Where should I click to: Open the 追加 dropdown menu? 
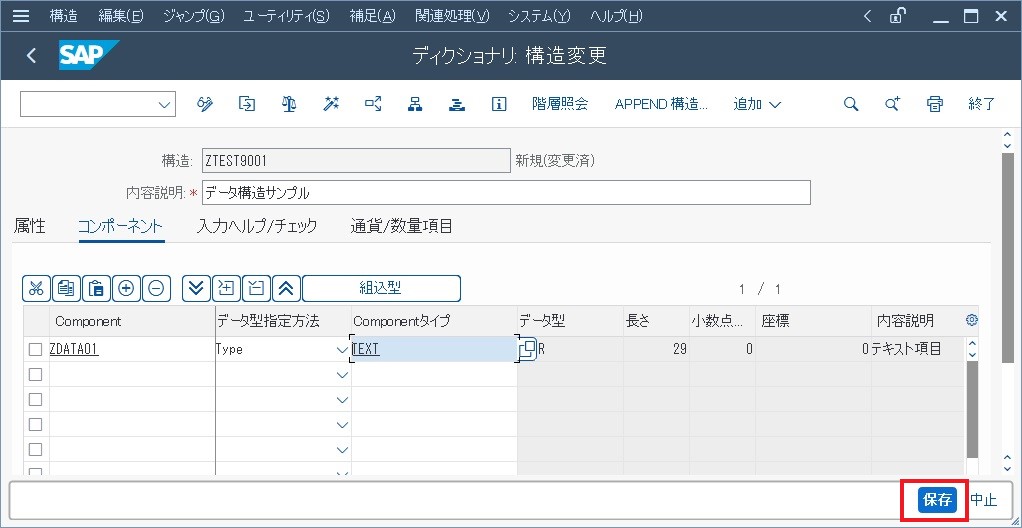tap(757, 104)
